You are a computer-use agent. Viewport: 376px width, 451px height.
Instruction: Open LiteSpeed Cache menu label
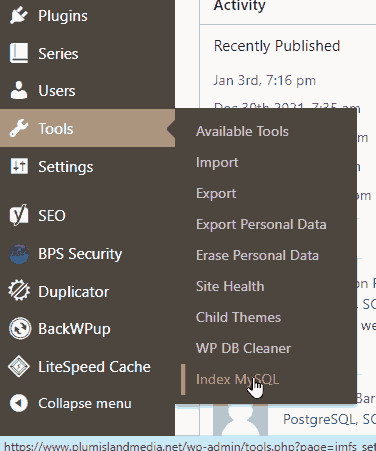95,367
